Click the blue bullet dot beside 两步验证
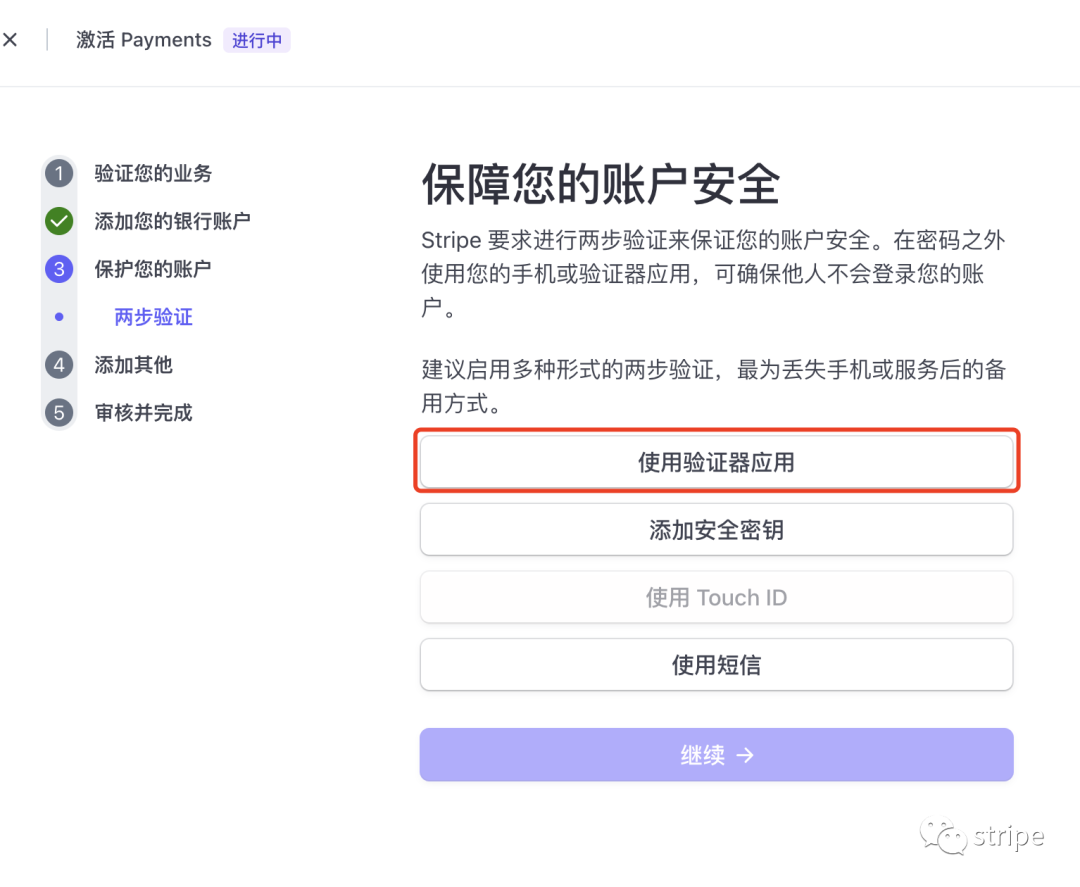This screenshot has width=1080, height=887. (x=59, y=317)
